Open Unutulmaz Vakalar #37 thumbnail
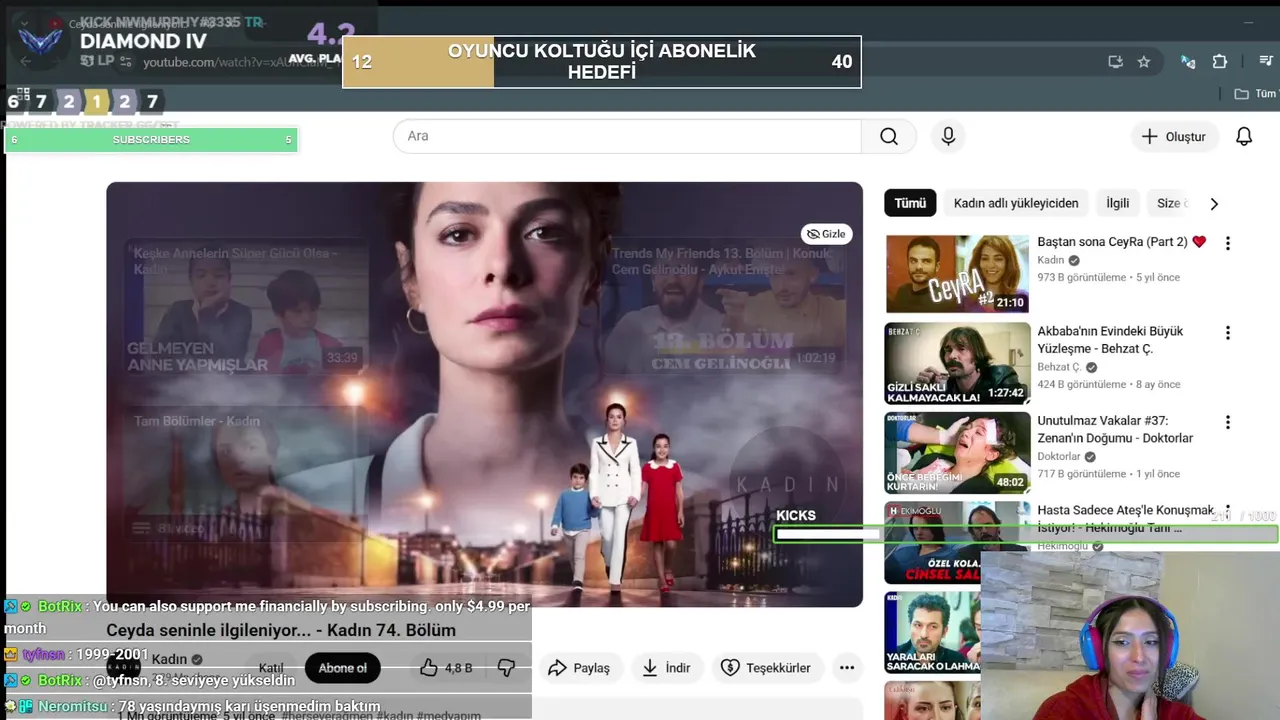Screen dimensions: 1280x720 coord(957,453)
